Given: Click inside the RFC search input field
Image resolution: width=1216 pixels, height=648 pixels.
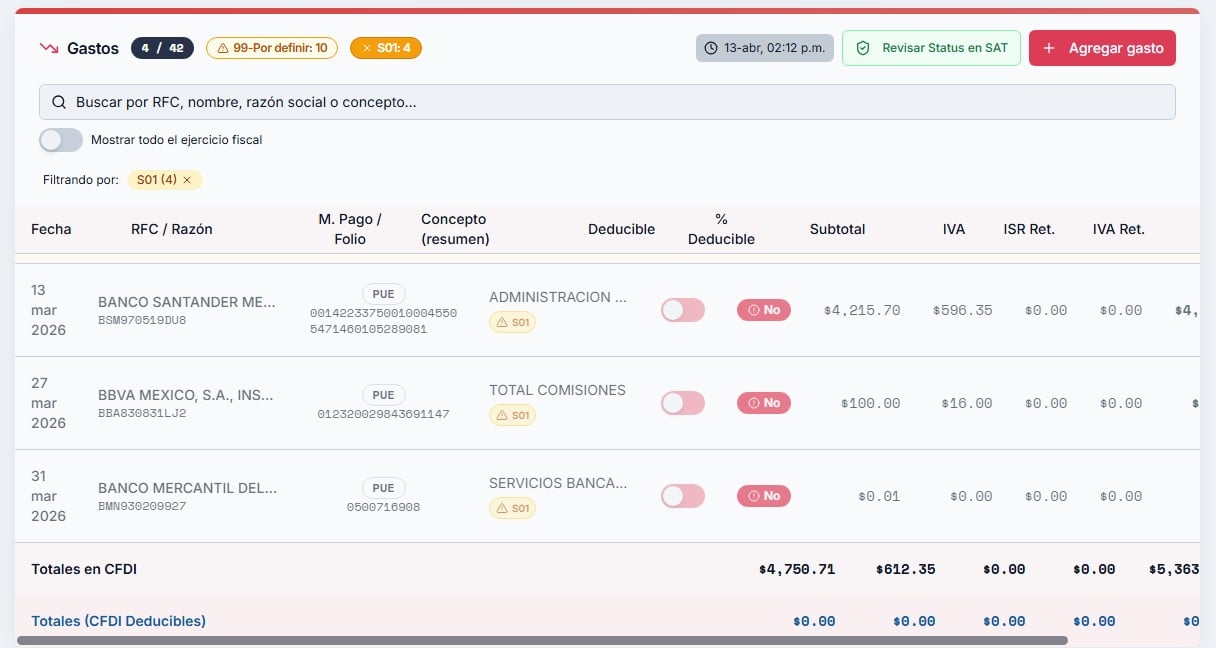Looking at the screenshot, I should (x=400, y=101).
